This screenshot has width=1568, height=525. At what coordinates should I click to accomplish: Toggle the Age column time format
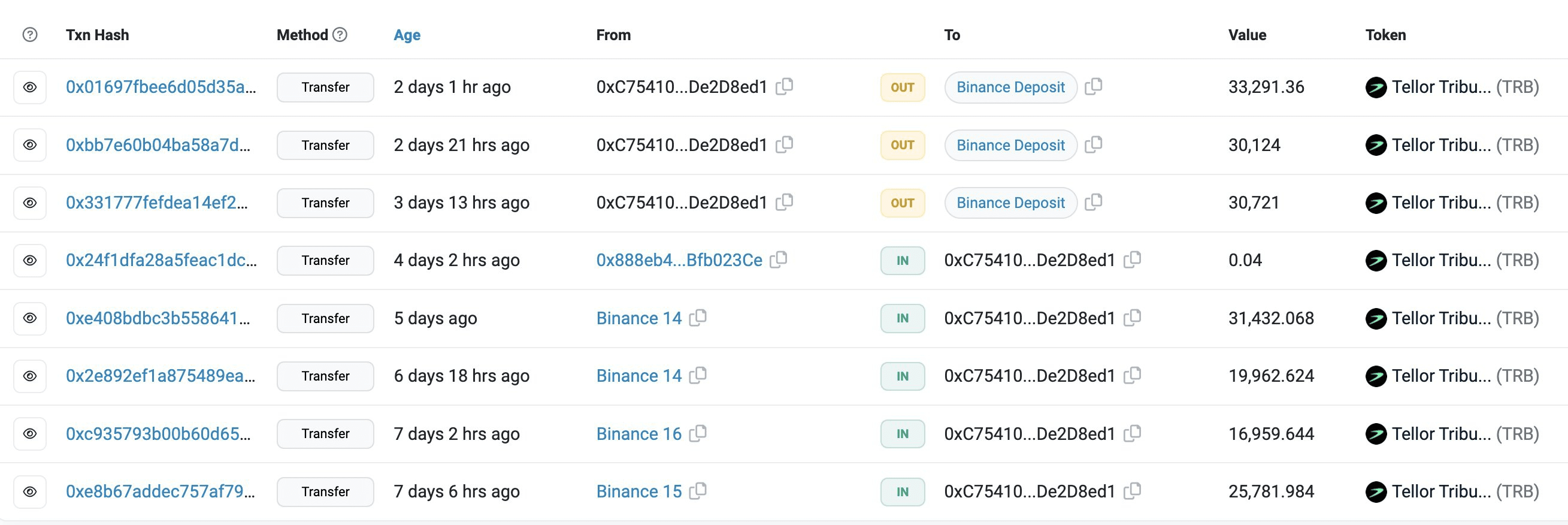tap(407, 35)
